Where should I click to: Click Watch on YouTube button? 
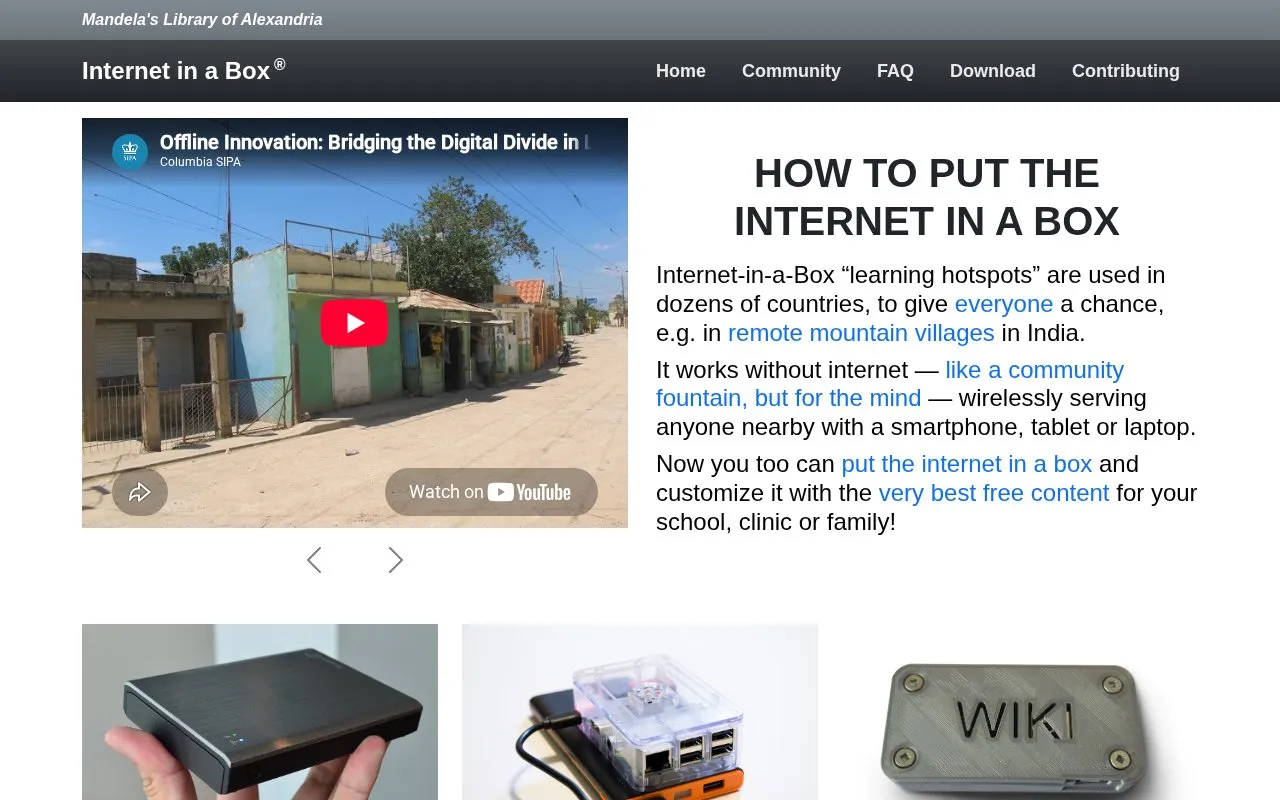tap(491, 492)
